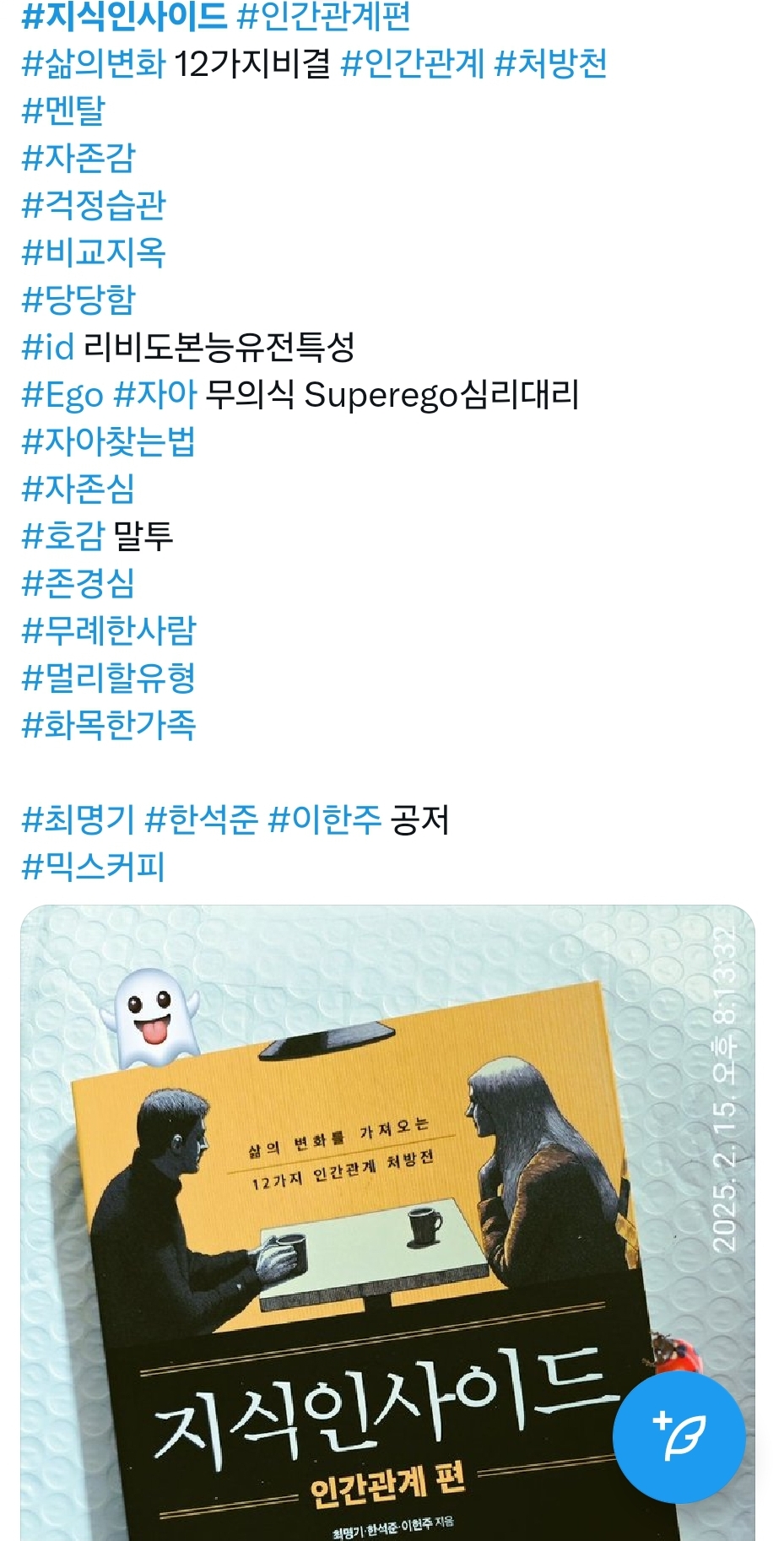Open the attached book cover photo

[387, 1223]
